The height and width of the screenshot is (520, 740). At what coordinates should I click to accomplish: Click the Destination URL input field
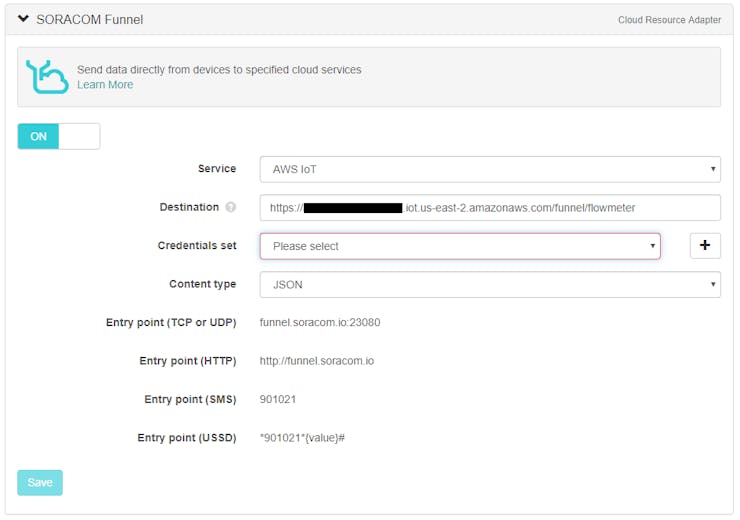(x=489, y=208)
